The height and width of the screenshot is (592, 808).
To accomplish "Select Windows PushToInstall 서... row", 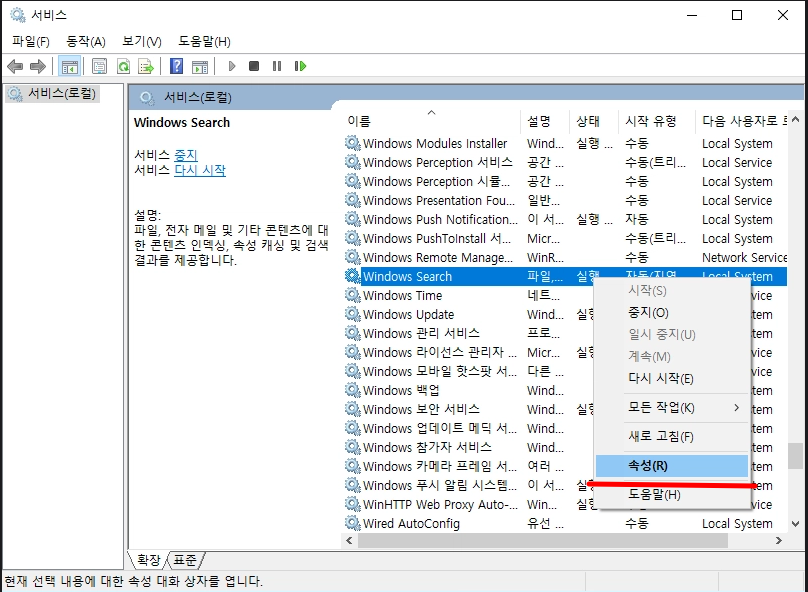I will click(565, 239).
